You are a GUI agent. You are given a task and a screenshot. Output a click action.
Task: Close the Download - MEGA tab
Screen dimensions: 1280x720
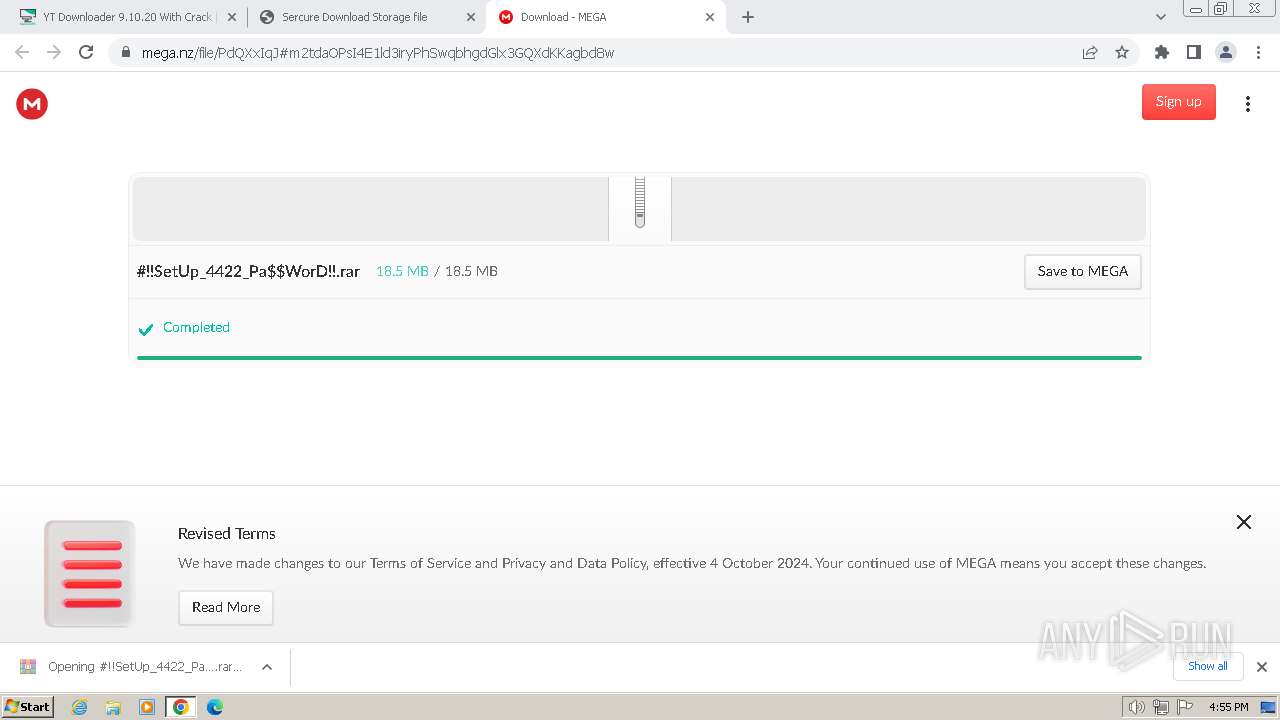tap(710, 17)
